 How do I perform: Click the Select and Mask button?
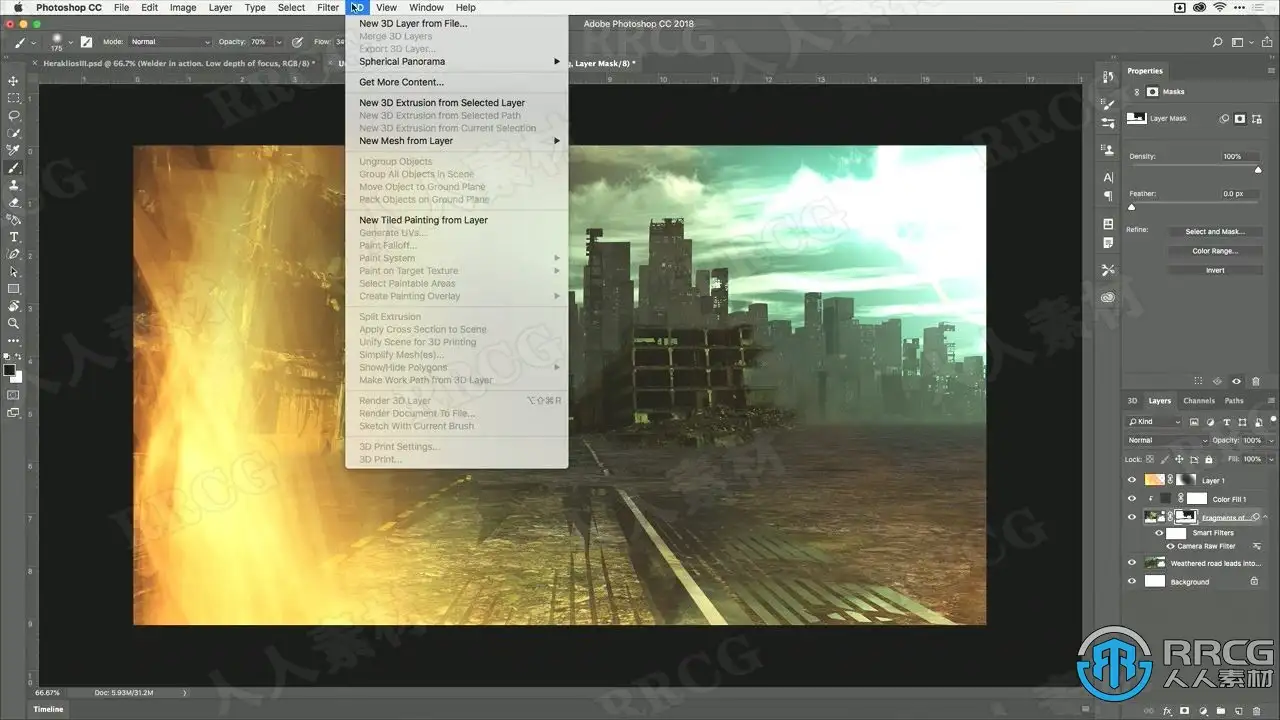tap(1214, 232)
